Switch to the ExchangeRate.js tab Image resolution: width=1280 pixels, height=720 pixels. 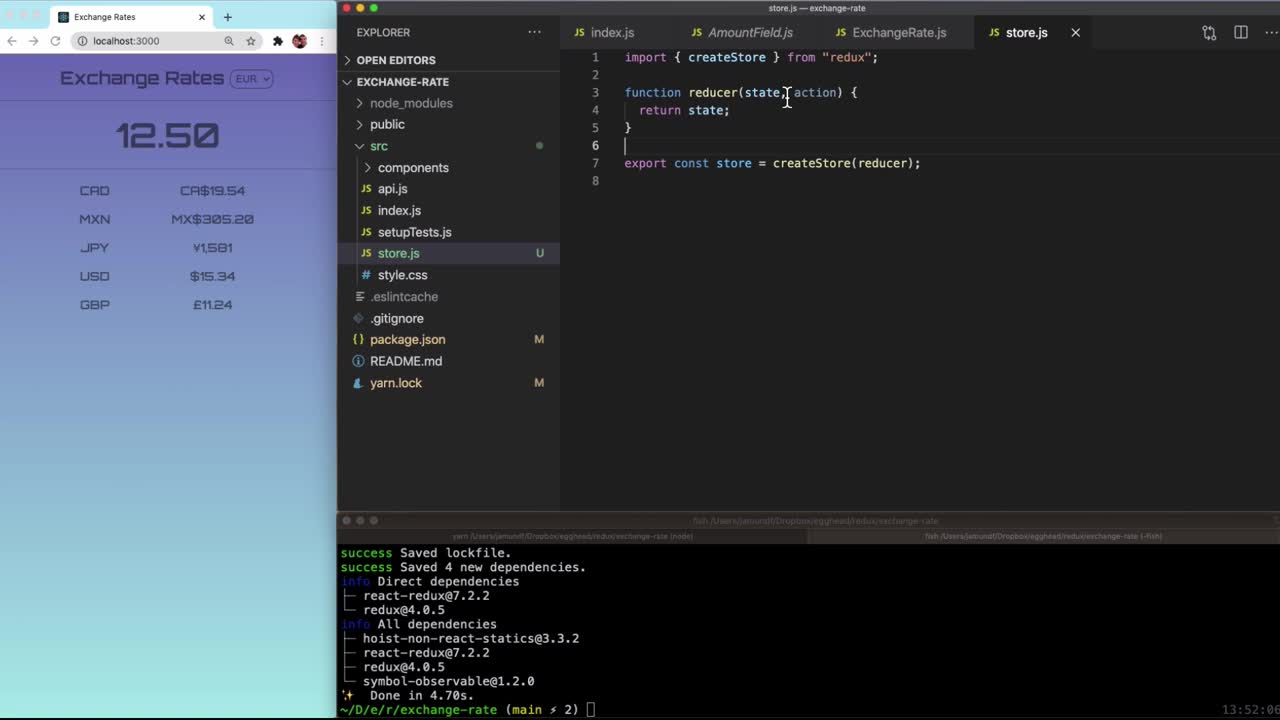click(x=898, y=33)
